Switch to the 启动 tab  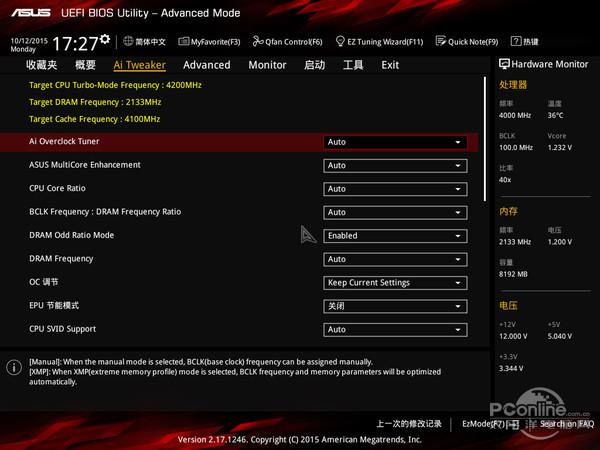[x=314, y=65]
